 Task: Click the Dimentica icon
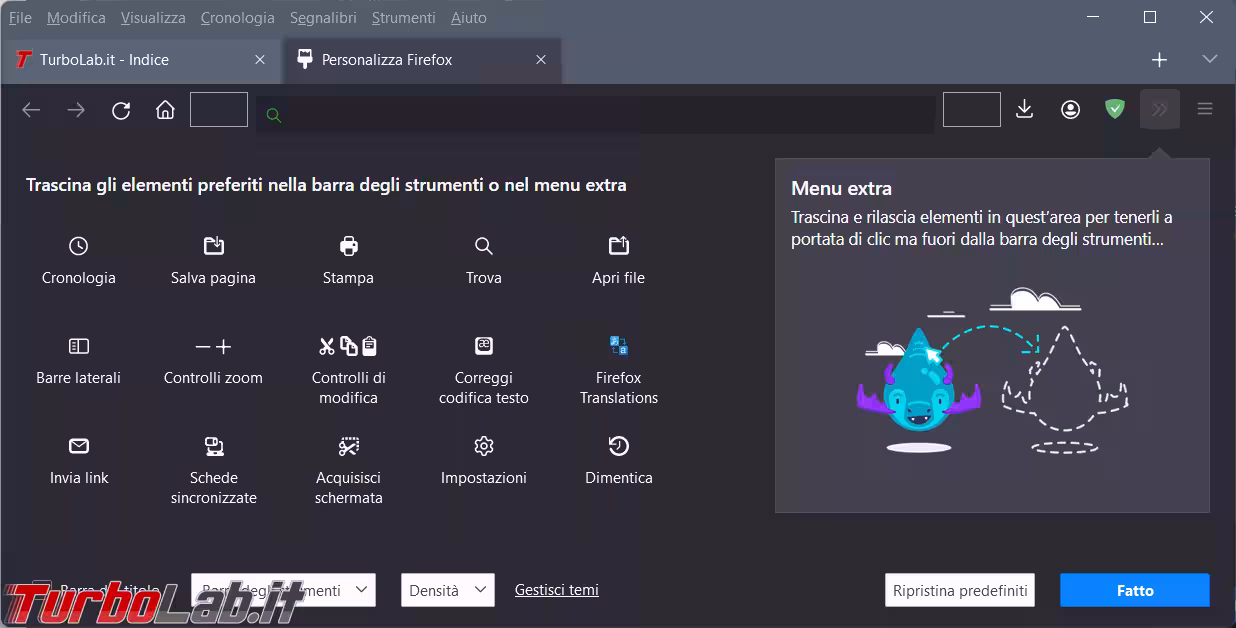tap(618, 446)
